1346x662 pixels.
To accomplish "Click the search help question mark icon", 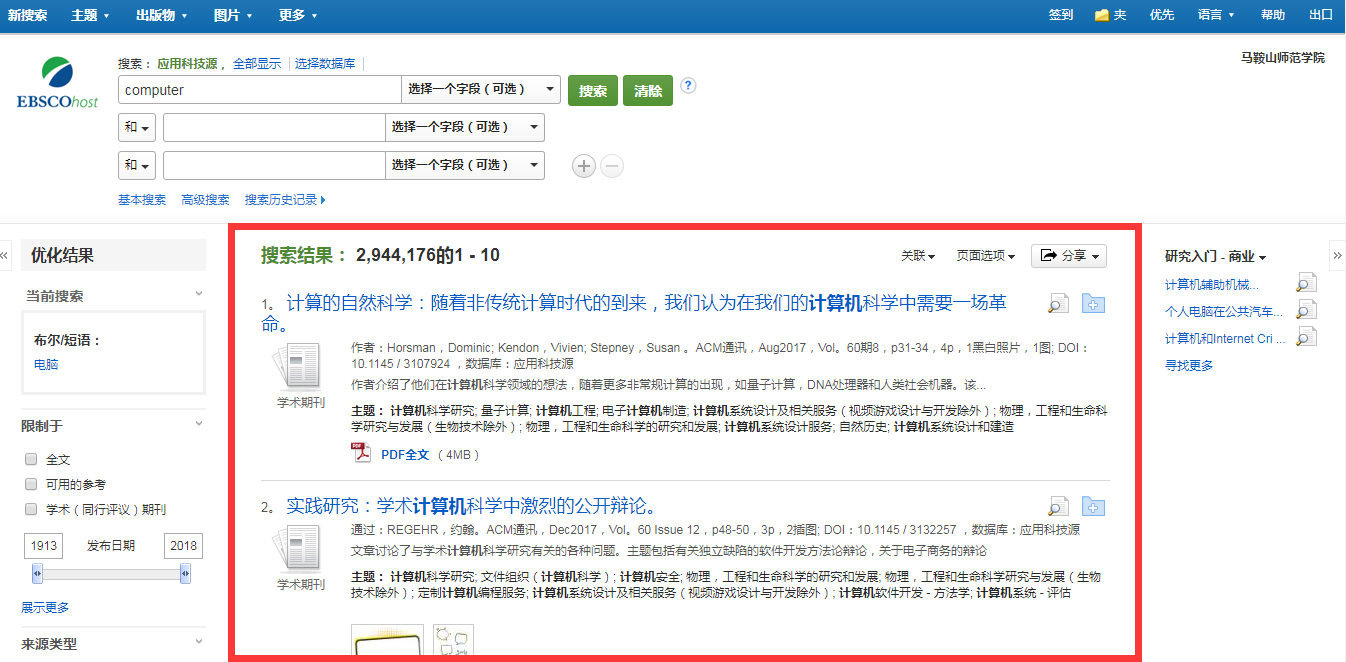I will (688, 86).
